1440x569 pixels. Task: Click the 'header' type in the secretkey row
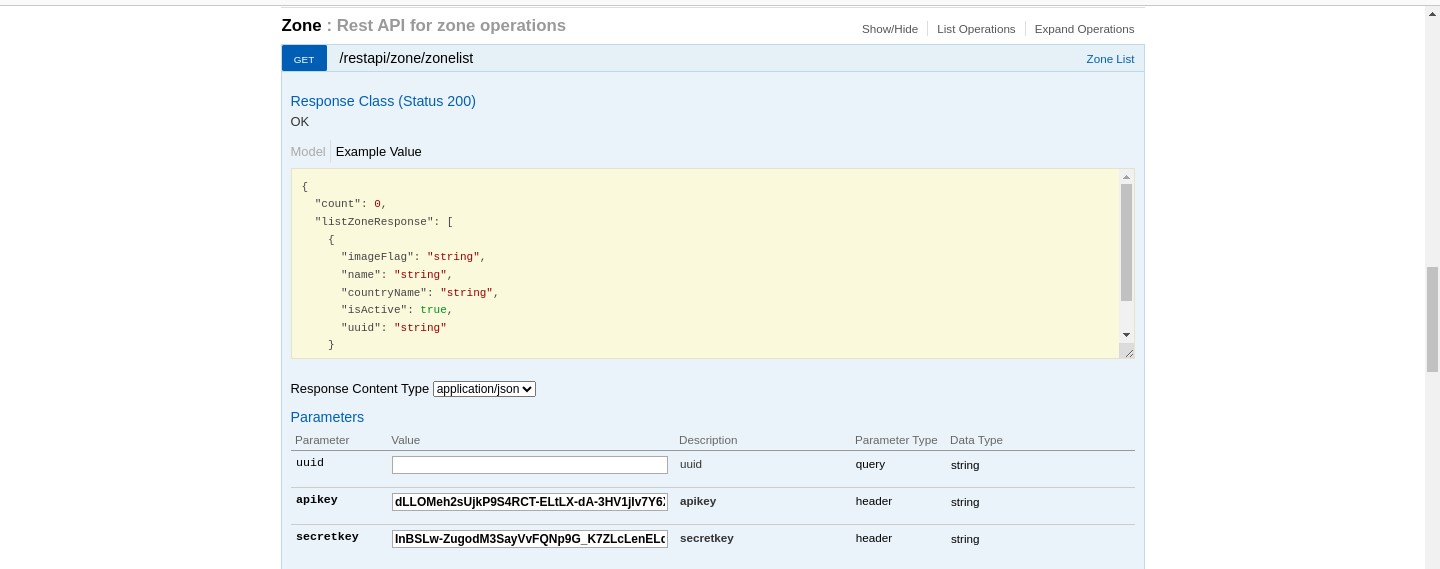pyautogui.click(x=874, y=538)
